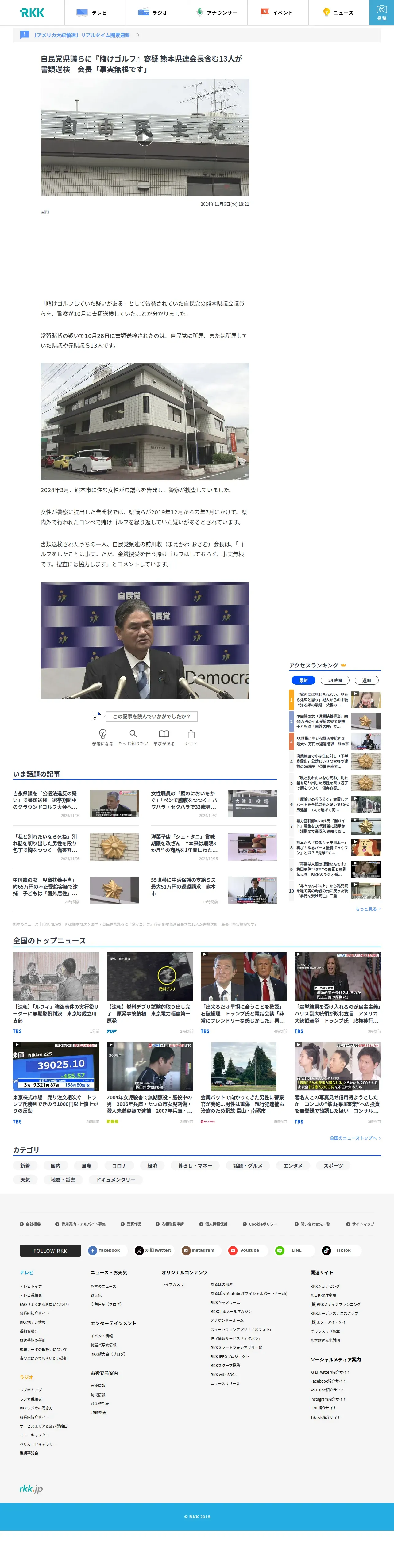The width and height of the screenshot is (394, 1568).
Task: Select the スポーツ category pill
Action: (333, 1166)
